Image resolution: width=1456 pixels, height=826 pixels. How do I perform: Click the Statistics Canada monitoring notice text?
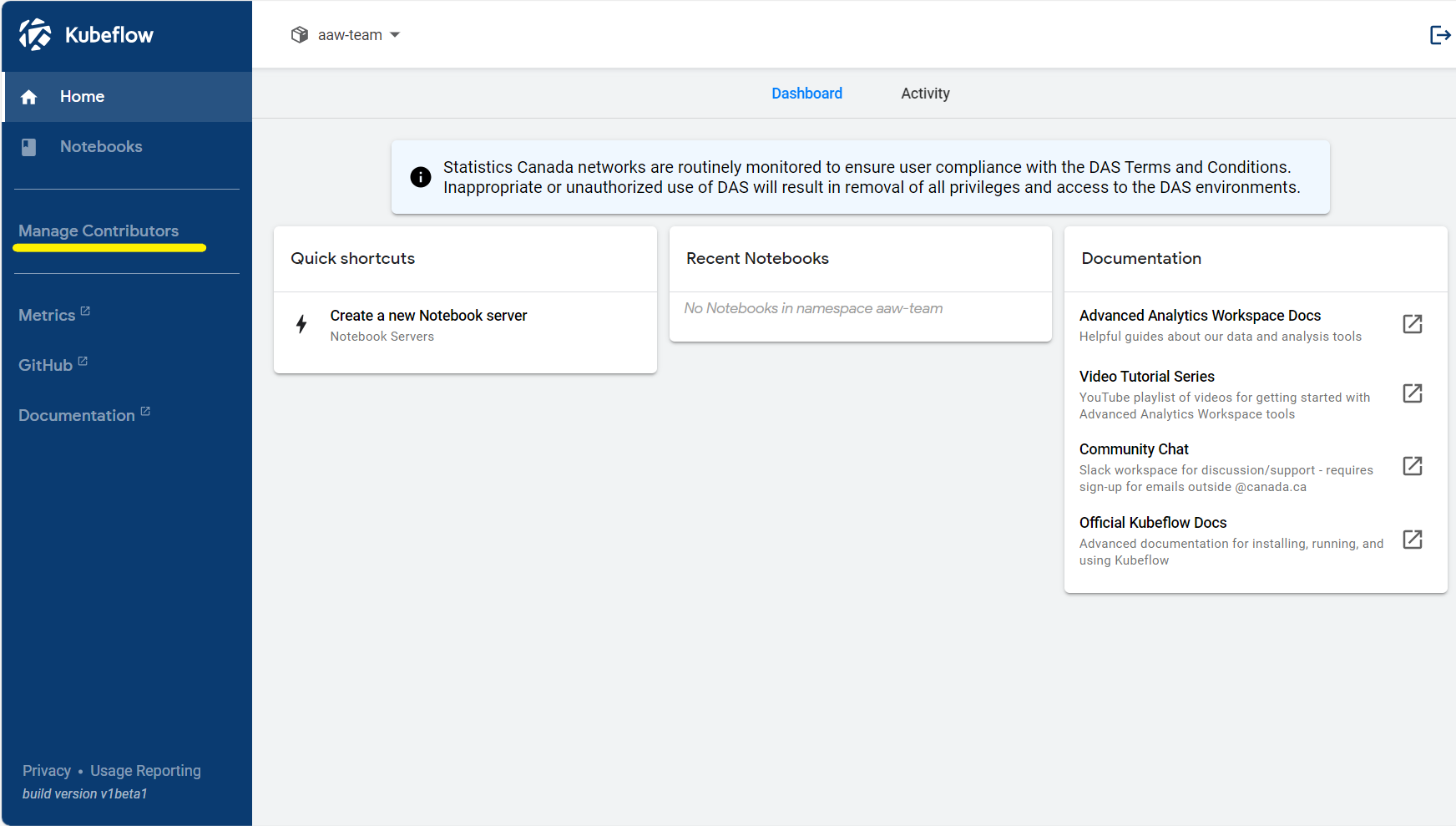click(x=871, y=177)
